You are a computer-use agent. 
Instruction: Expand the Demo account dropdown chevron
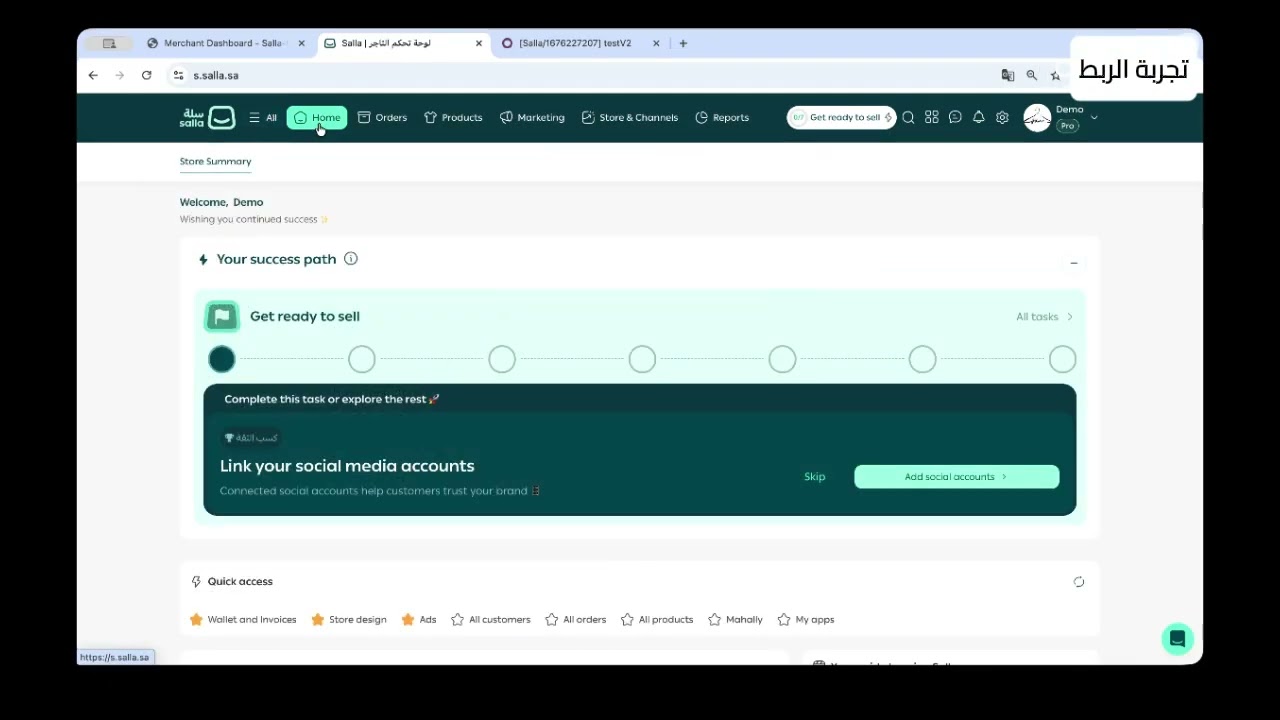(1094, 118)
